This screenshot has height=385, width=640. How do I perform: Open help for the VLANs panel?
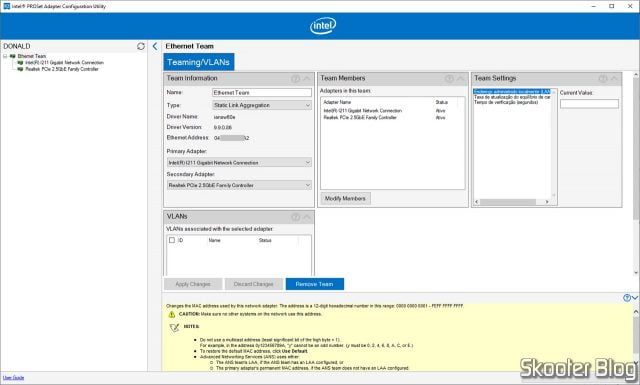click(296, 217)
